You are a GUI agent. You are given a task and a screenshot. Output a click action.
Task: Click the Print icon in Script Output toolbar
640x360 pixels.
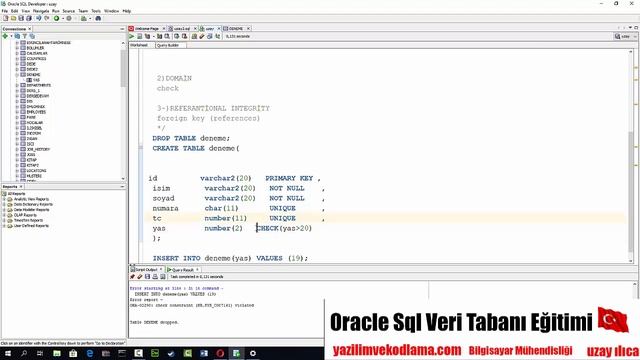[x=155, y=277]
